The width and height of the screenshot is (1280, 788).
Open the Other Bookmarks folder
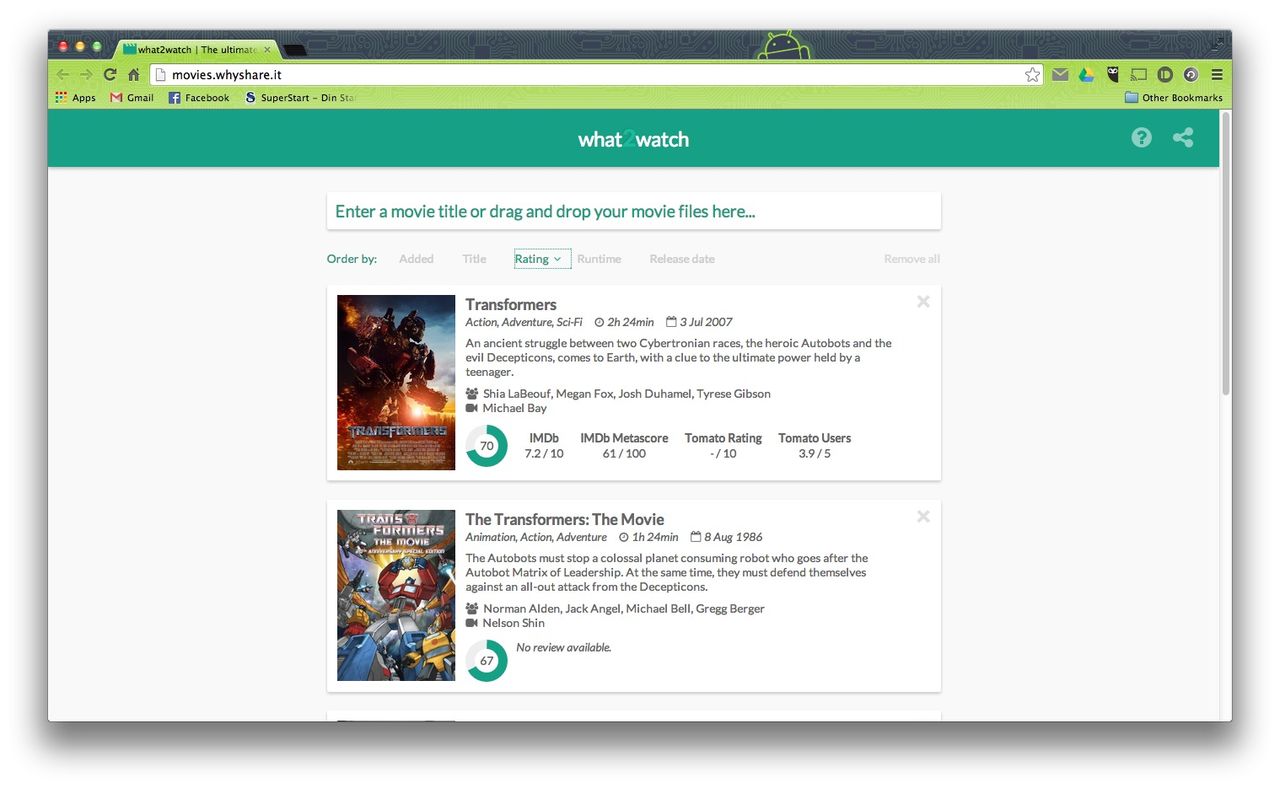click(x=1173, y=98)
